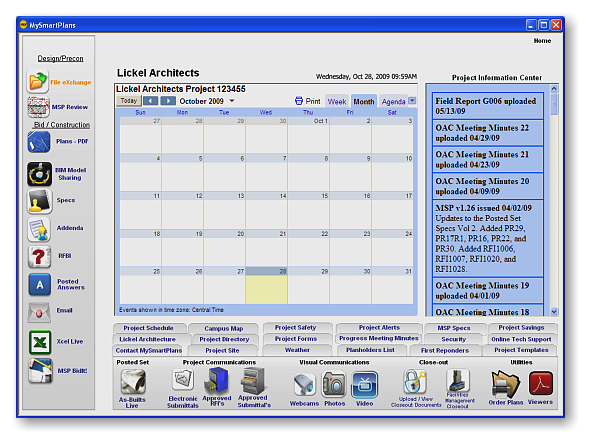Open the First Reponders tab
The width and height of the screenshot is (591, 444).
click(x=445, y=351)
